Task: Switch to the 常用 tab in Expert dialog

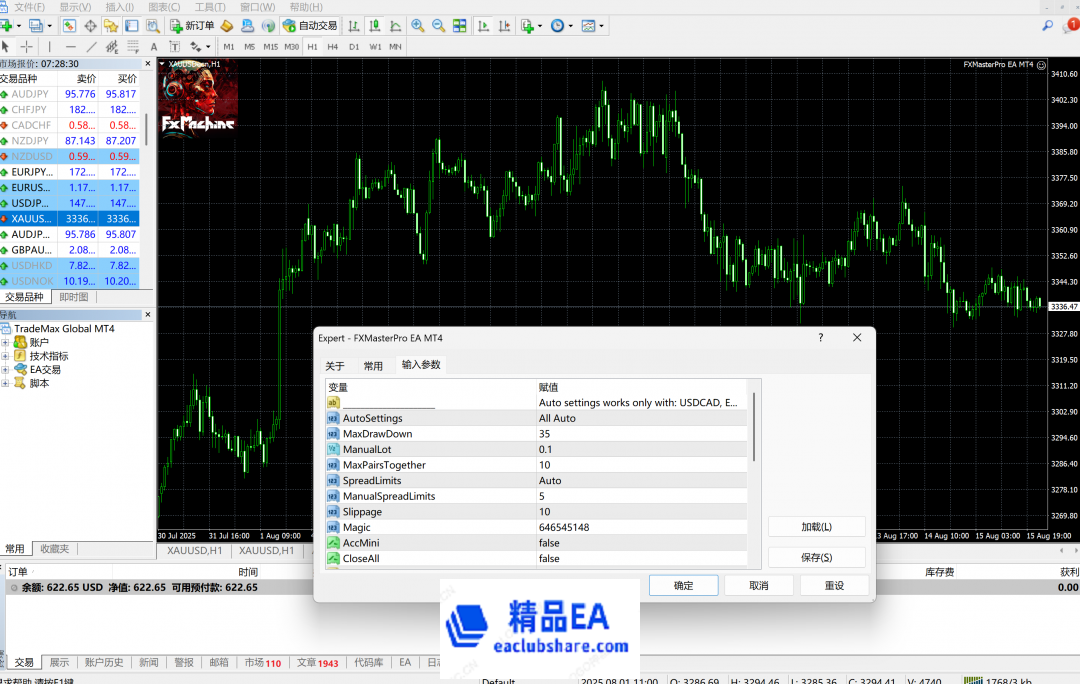Action: [373, 366]
